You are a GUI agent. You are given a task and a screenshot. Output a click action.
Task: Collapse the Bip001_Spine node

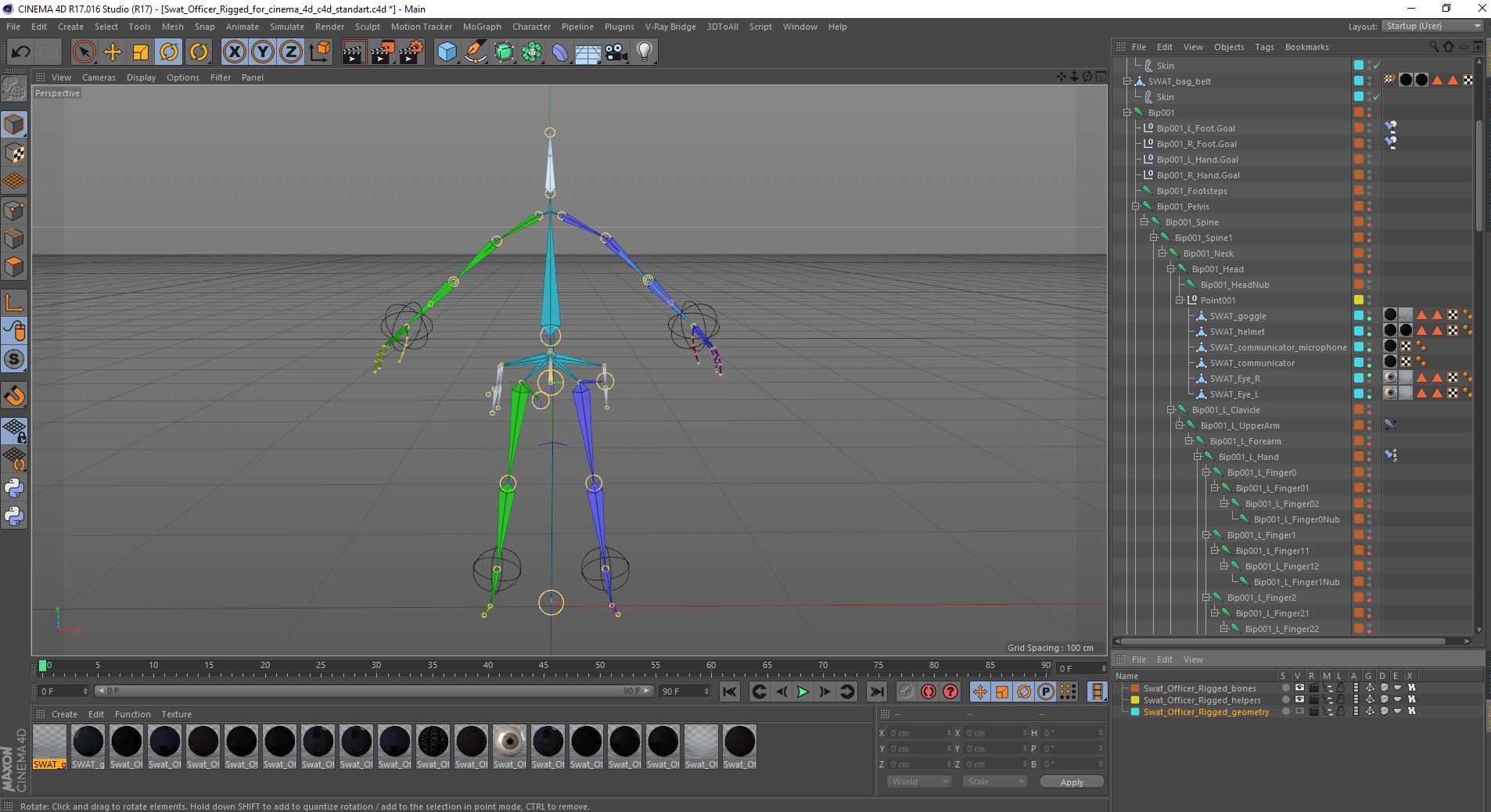tap(1144, 222)
